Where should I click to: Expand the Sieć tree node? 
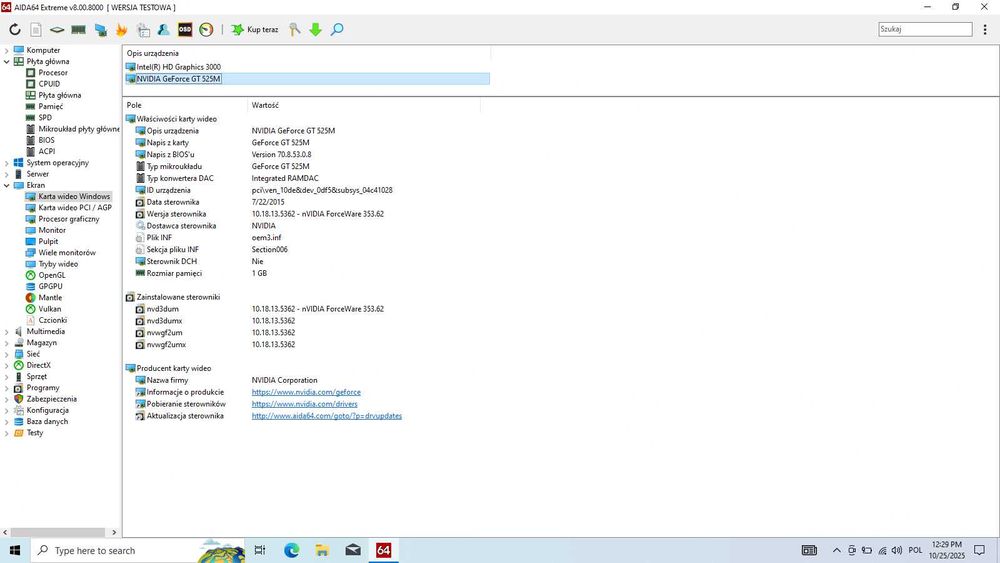pos(6,355)
